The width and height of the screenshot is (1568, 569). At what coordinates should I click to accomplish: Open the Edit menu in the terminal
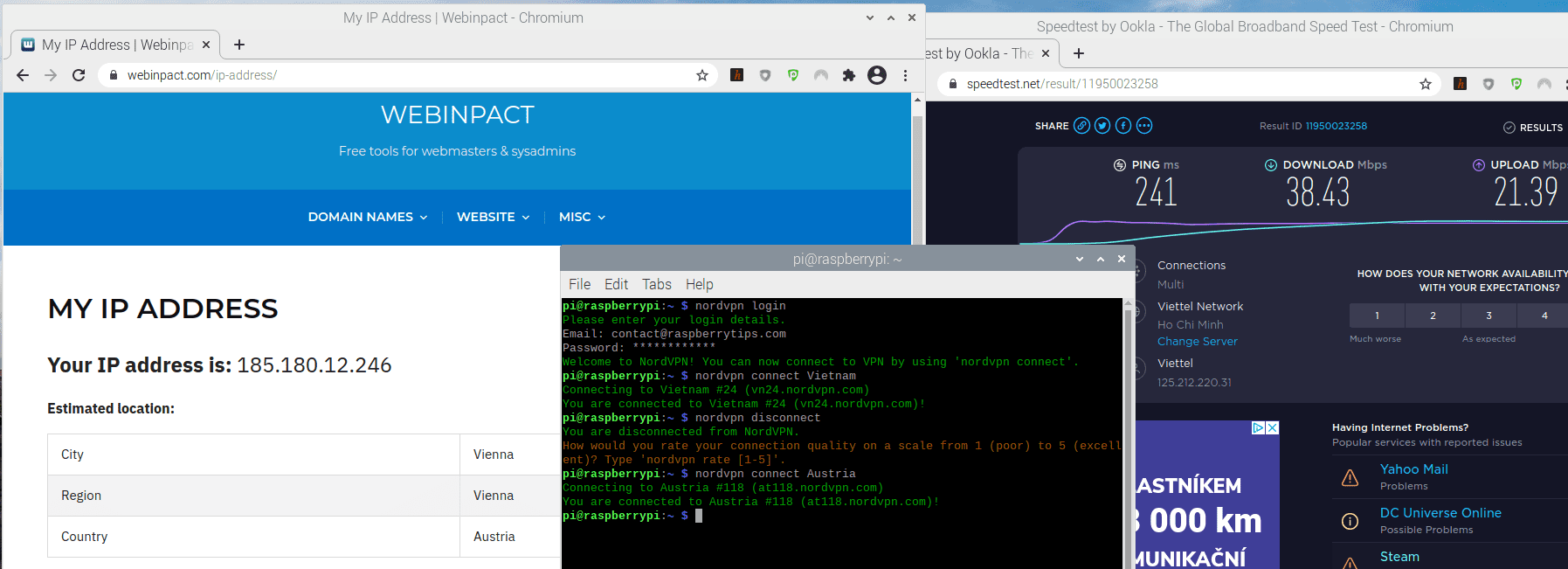click(616, 284)
